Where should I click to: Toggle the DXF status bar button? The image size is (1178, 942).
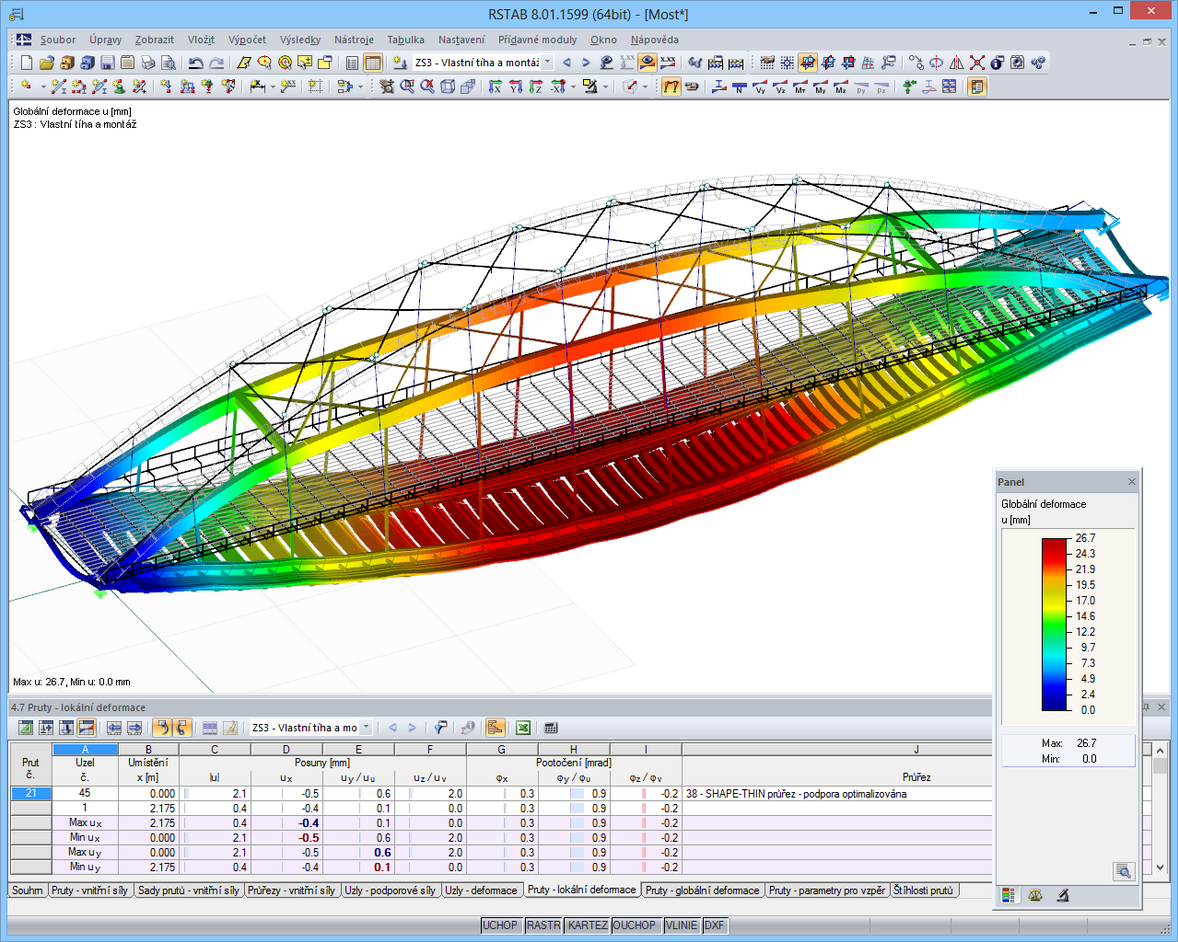(x=714, y=925)
